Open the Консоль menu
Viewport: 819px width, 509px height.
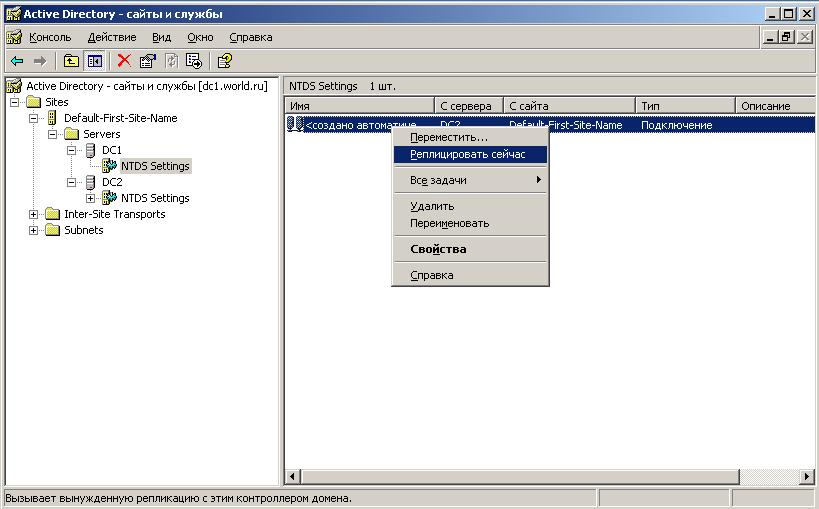pos(50,37)
